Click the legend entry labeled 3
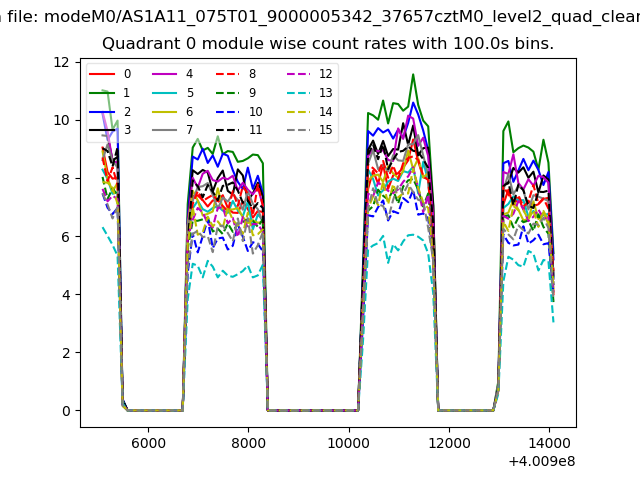Viewport: 640px width, 480px height. point(110,130)
